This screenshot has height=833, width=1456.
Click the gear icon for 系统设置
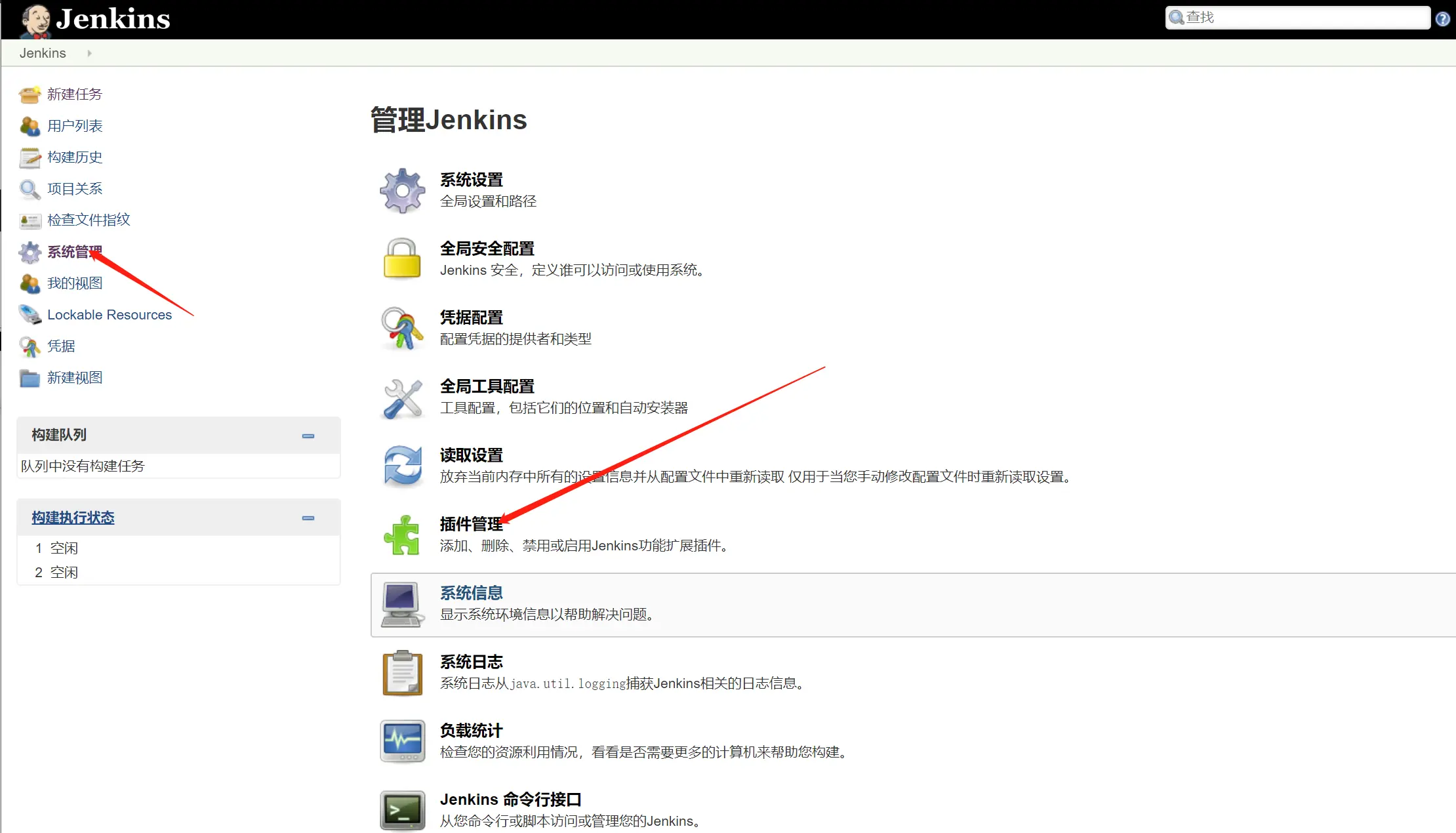pyautogui.click(x=402, y=190)
